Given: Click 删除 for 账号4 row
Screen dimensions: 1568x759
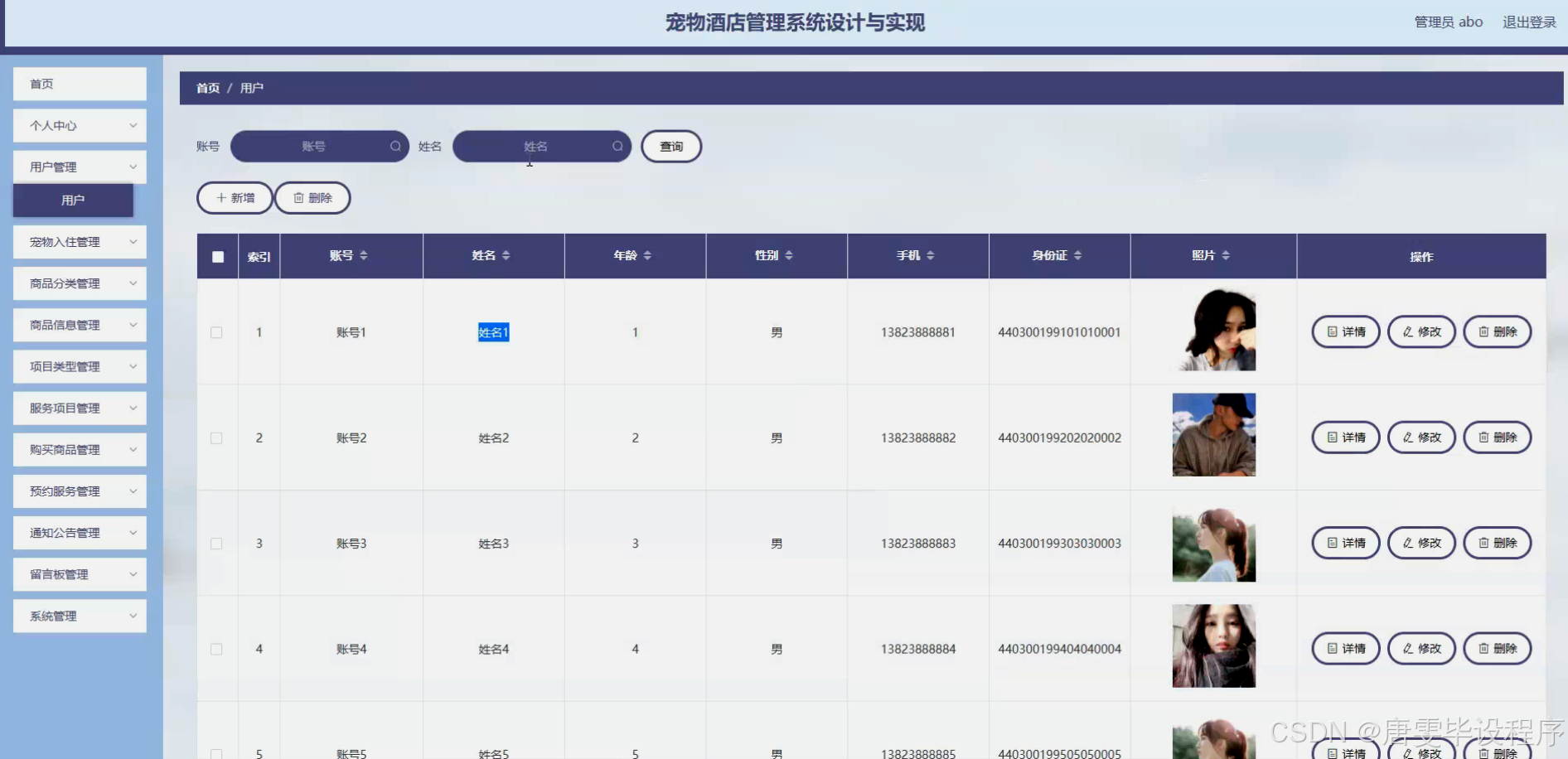Looking at the screenshot, I should coord(1498,648).
